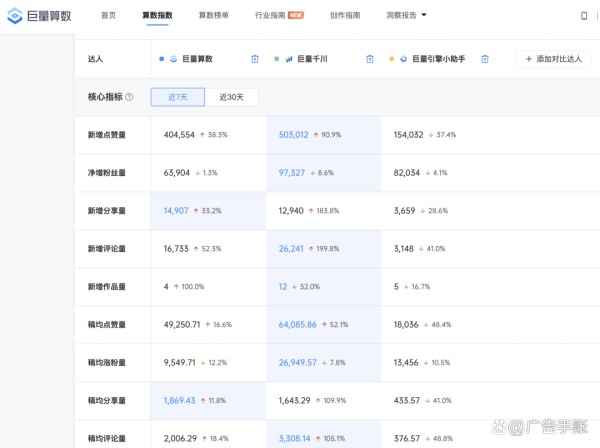The image size is (600, 448).
Task: Switch to 创作指南 tab
Action: click(345, 15)
